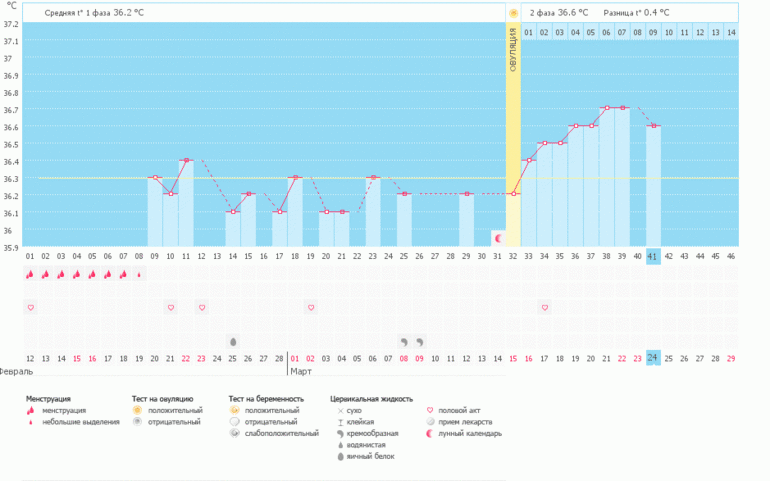Select the highlighted cycle day 41
770x481 pixels.
click(653, 257)
